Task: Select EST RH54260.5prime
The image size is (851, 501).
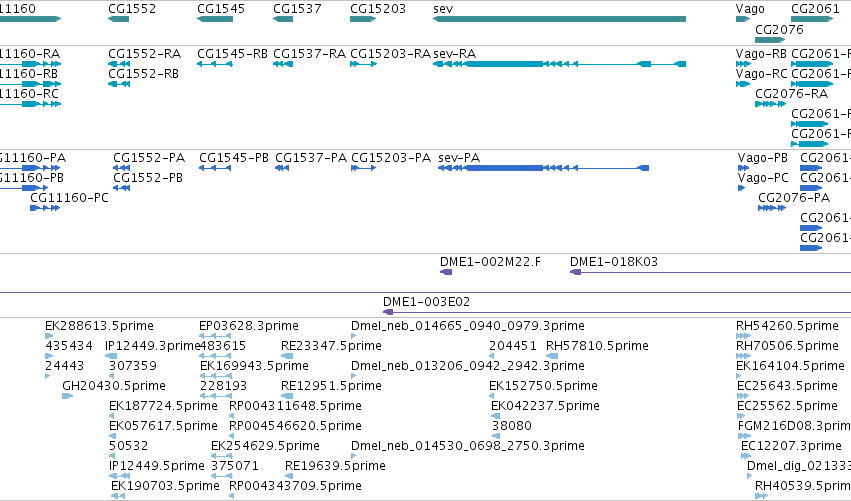Action: (743, 336)
